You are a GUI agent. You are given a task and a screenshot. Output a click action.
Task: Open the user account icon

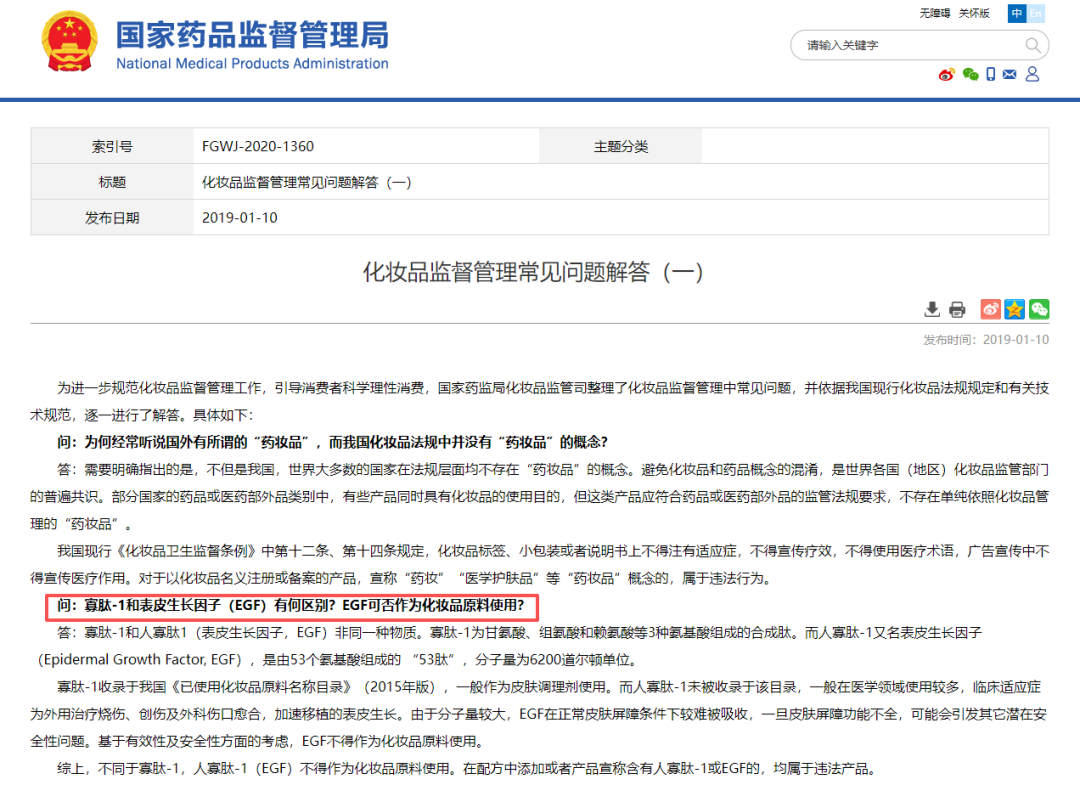tap(1032, 74)
